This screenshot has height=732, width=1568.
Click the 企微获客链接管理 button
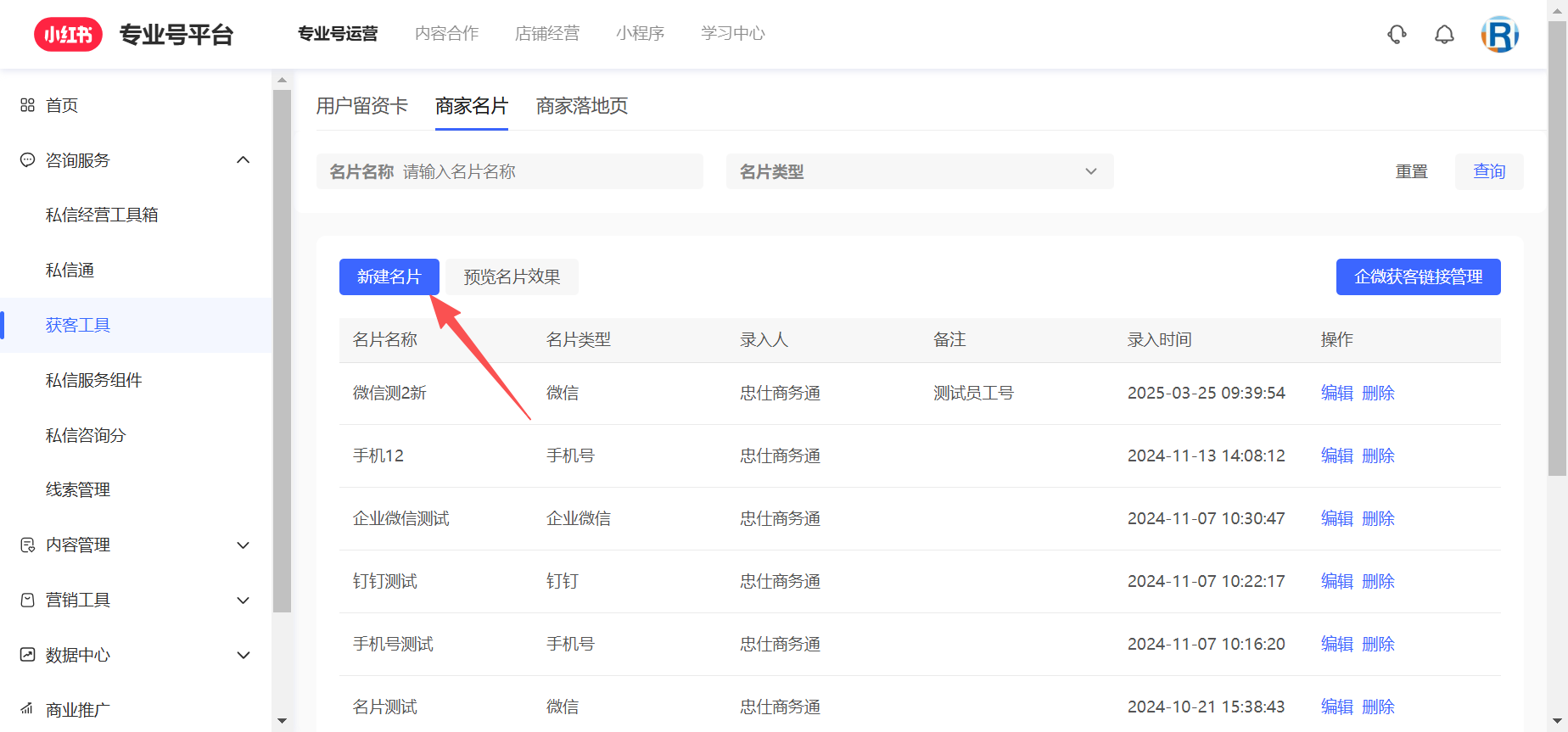tap(1418, 277)
